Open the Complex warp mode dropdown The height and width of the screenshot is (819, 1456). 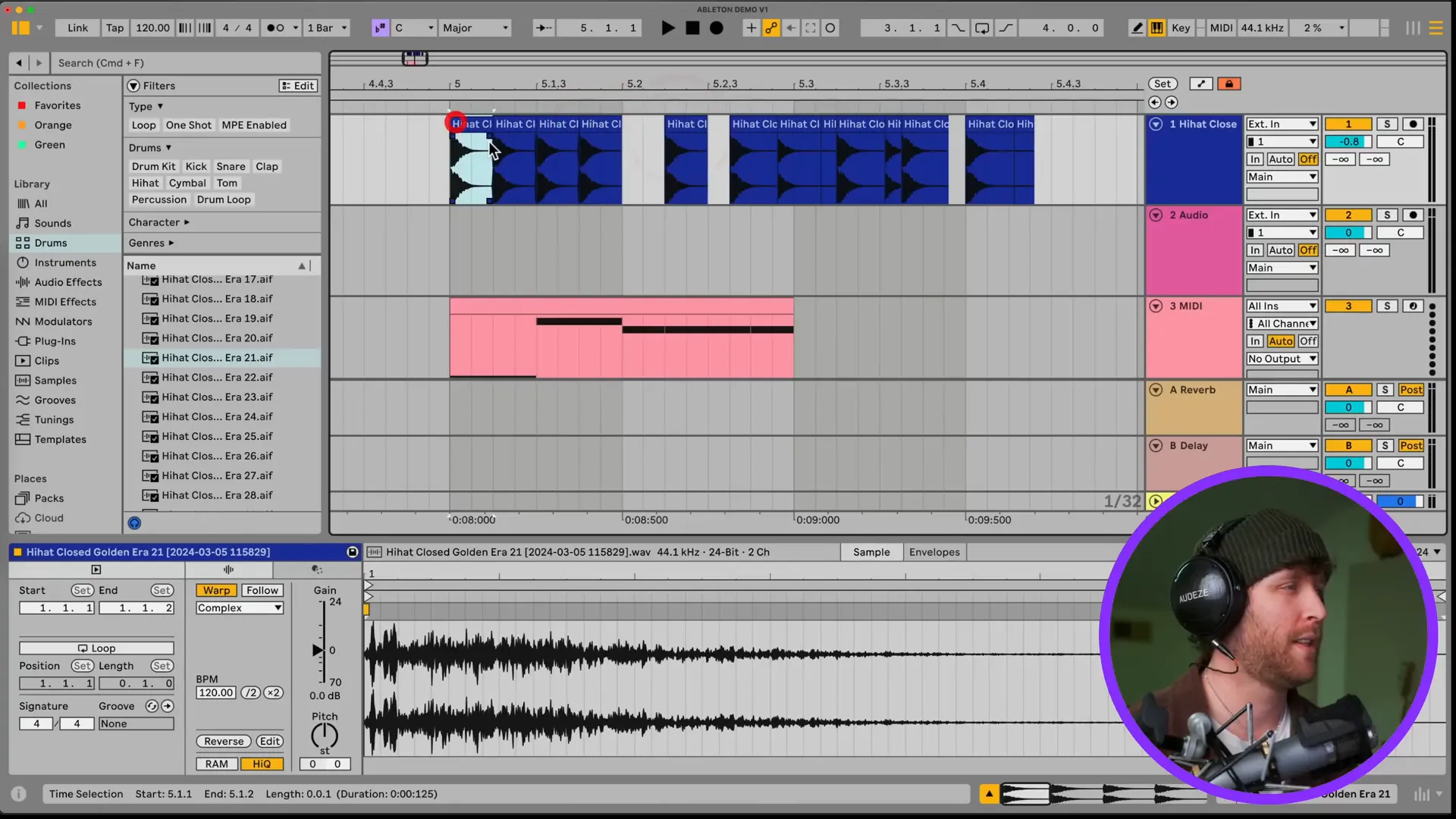point(240,608)
